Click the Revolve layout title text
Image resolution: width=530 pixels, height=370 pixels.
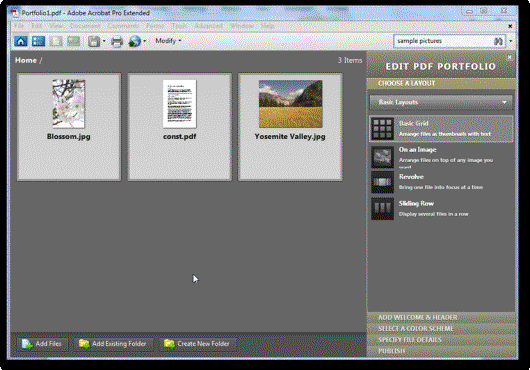[x=411, y=177]
